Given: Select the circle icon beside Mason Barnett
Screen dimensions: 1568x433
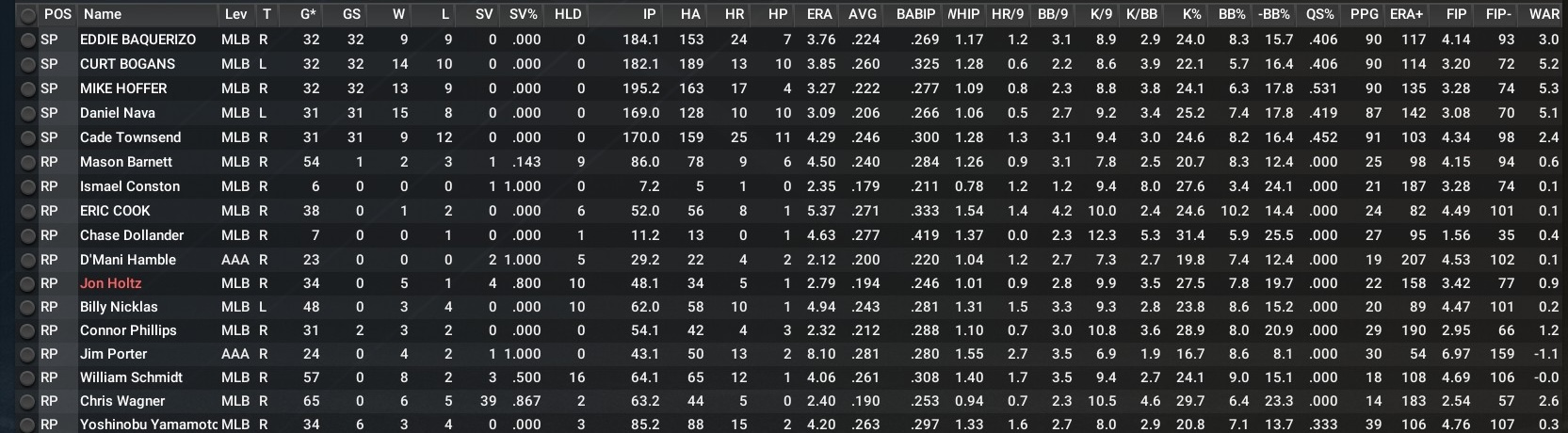Looking at the screenshot, I should coord(27,162).
